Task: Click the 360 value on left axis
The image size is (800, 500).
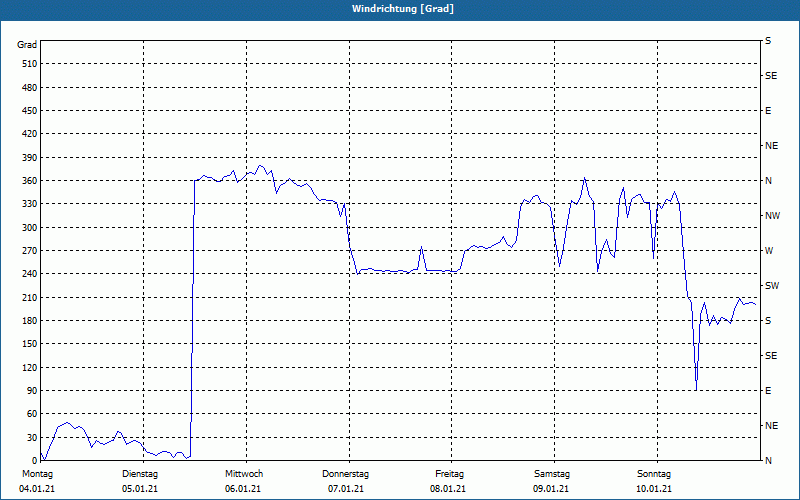Action: click(30, 181)
